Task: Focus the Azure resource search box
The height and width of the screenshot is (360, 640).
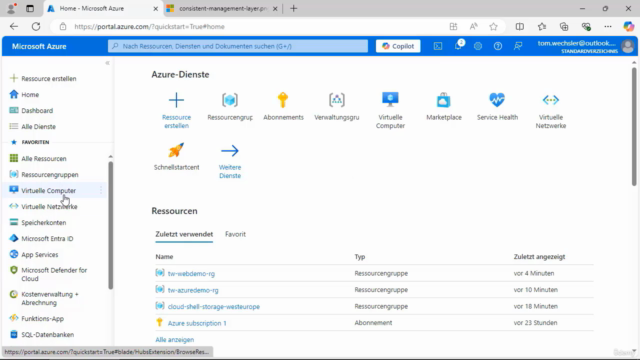Action: pyautogui.click(x=238, y=46)
